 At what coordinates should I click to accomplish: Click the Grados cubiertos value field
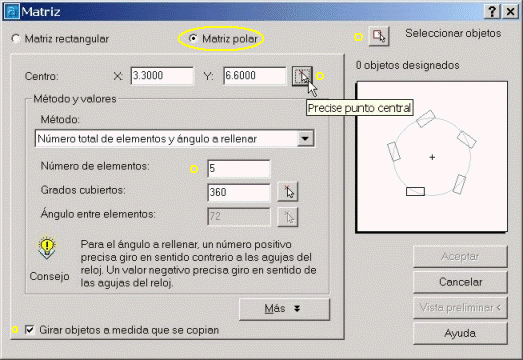pos(238,193)
